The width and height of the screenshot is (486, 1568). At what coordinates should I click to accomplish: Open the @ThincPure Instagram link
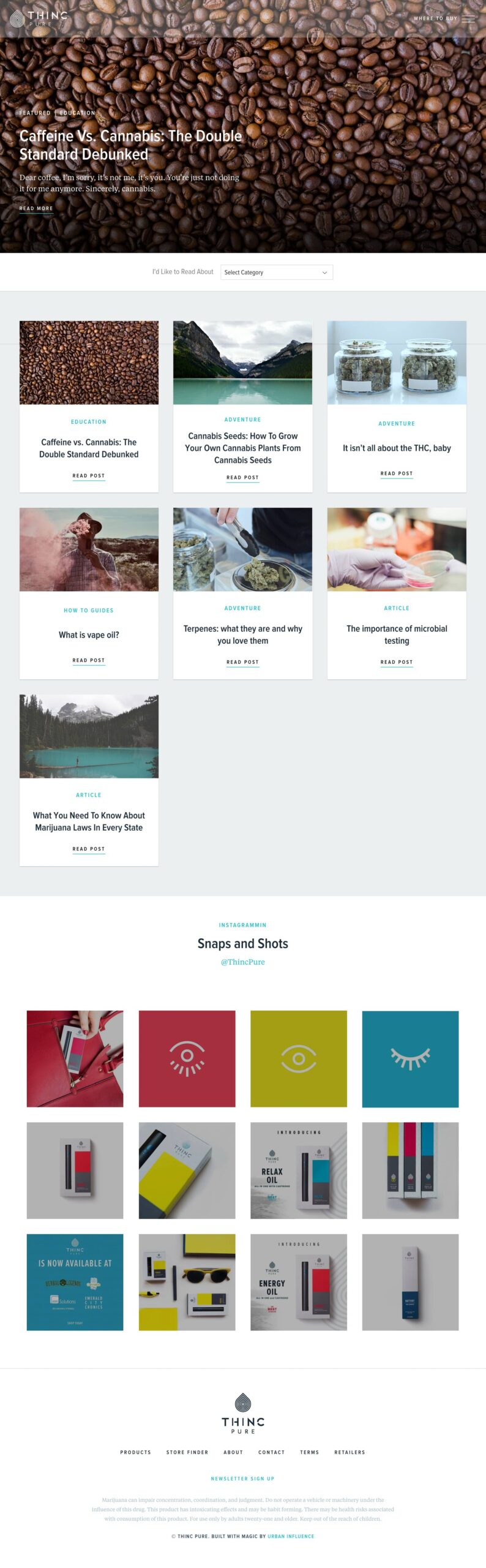[x=243, y=962]
